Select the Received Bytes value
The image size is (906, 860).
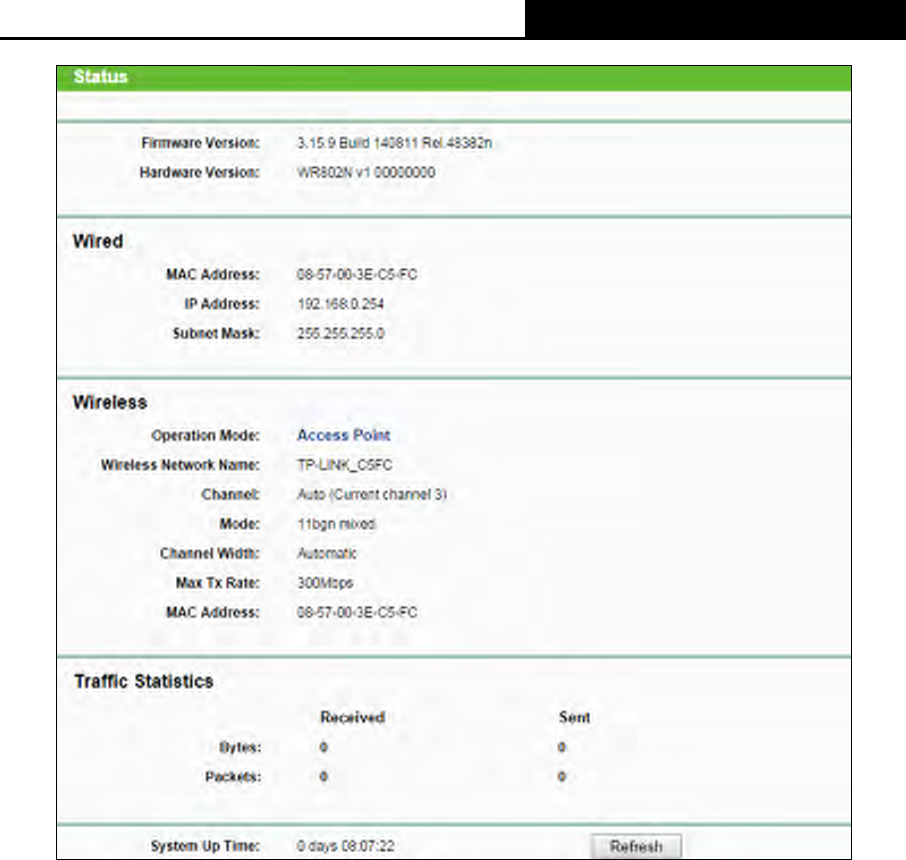pyautogui.click(x=324, y=747)
